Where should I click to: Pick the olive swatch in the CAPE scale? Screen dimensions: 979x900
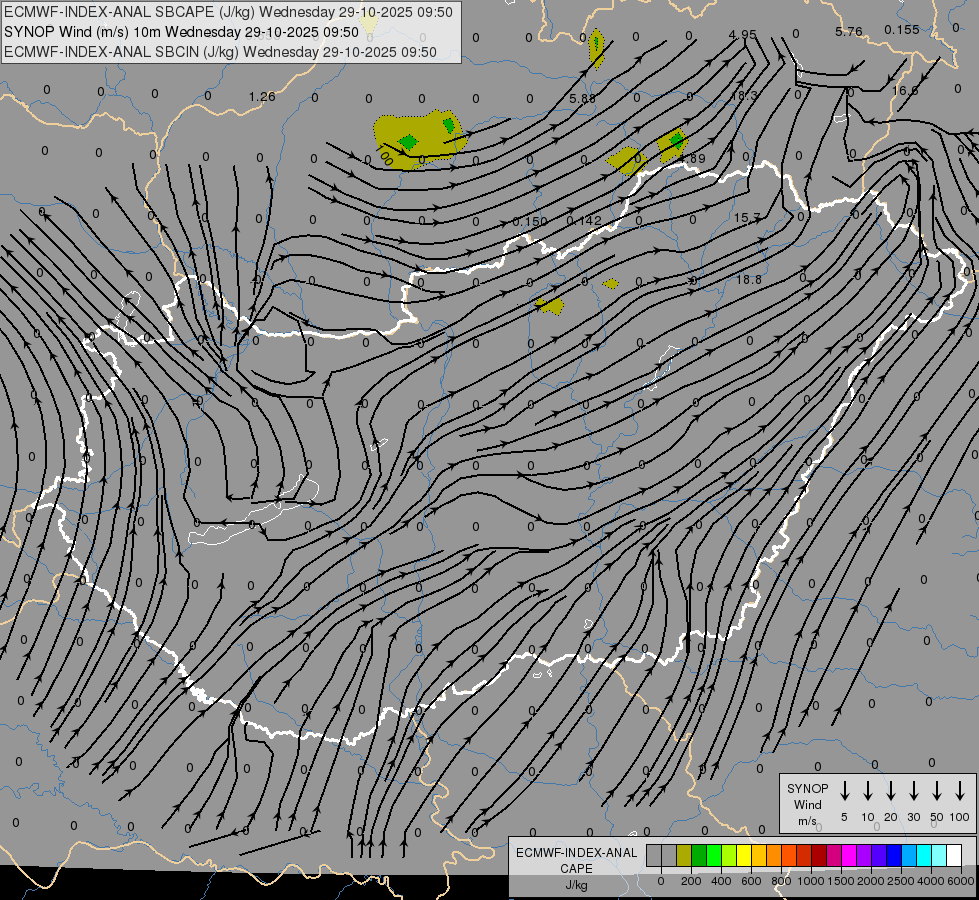click(684, 855)
